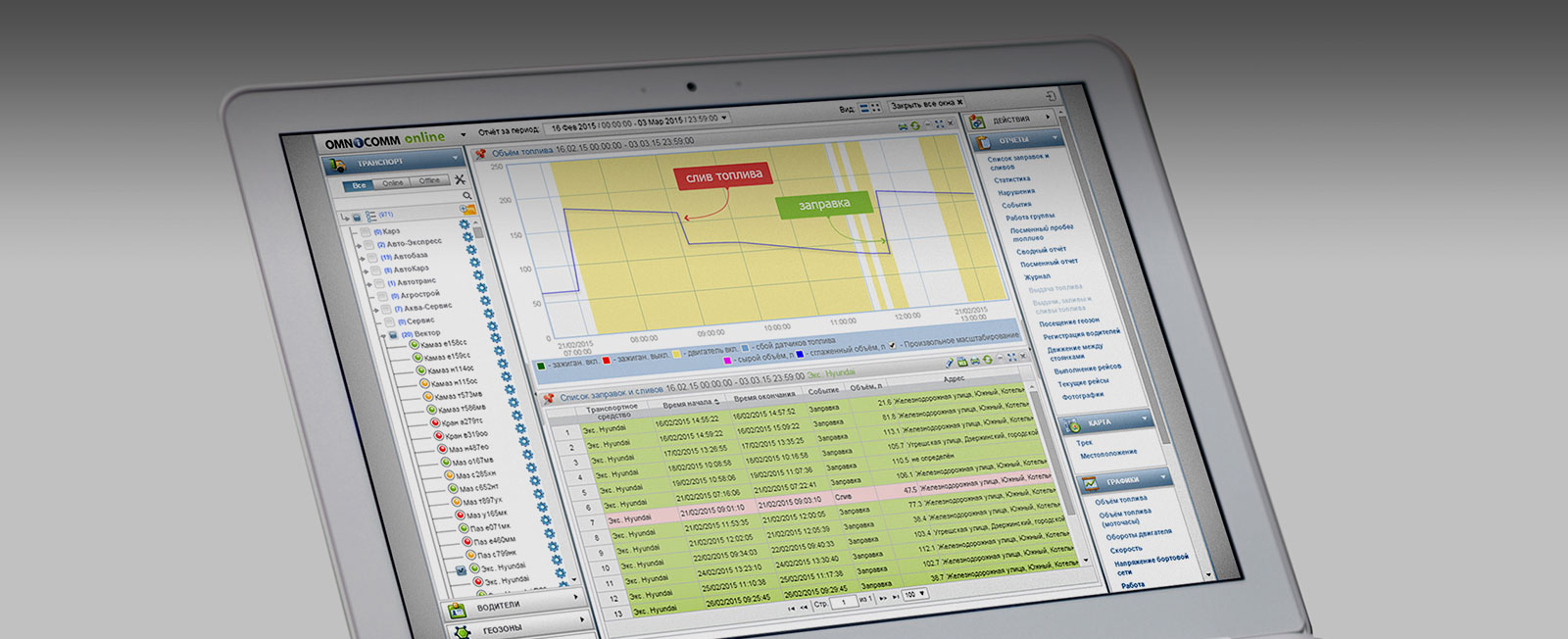
Task: Select the Offline tab
Action: [x=429, y=181]
